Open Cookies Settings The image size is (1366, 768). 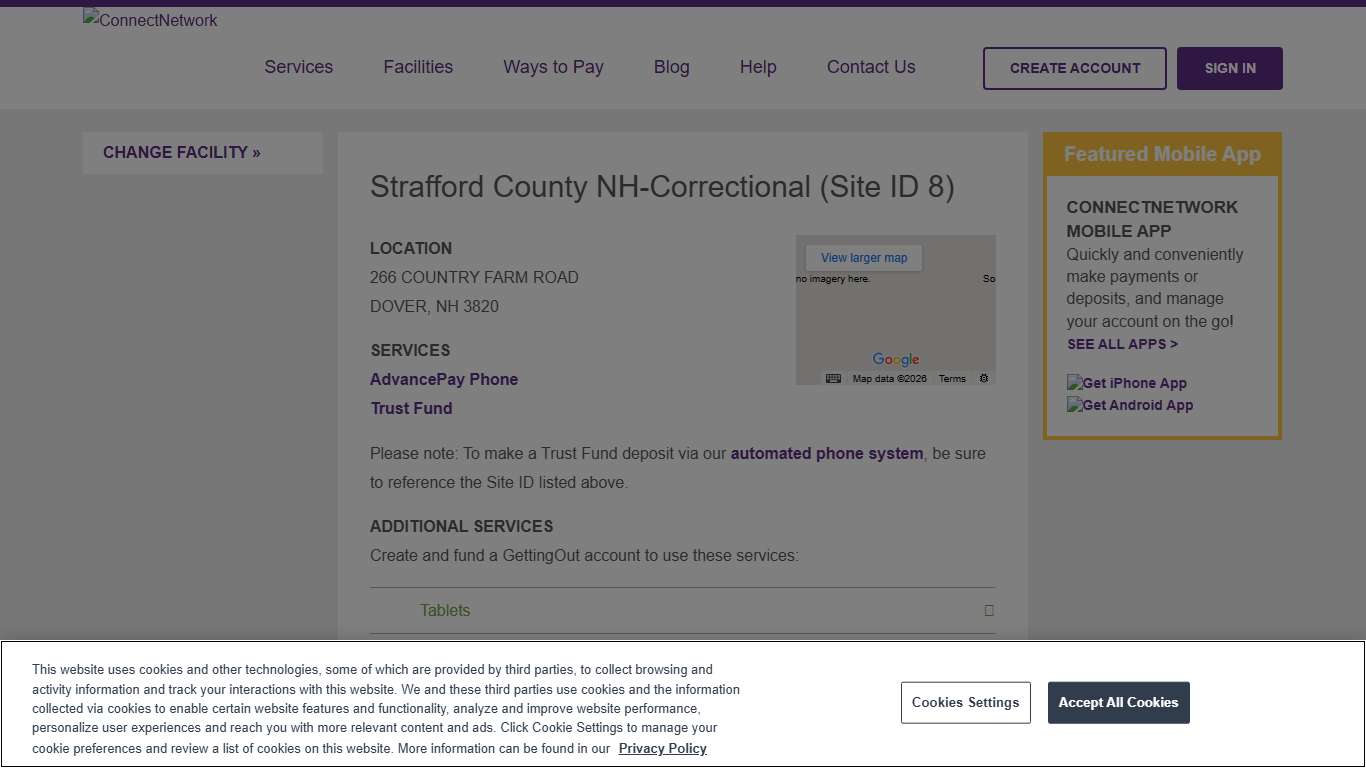click(x=965, y=702)
